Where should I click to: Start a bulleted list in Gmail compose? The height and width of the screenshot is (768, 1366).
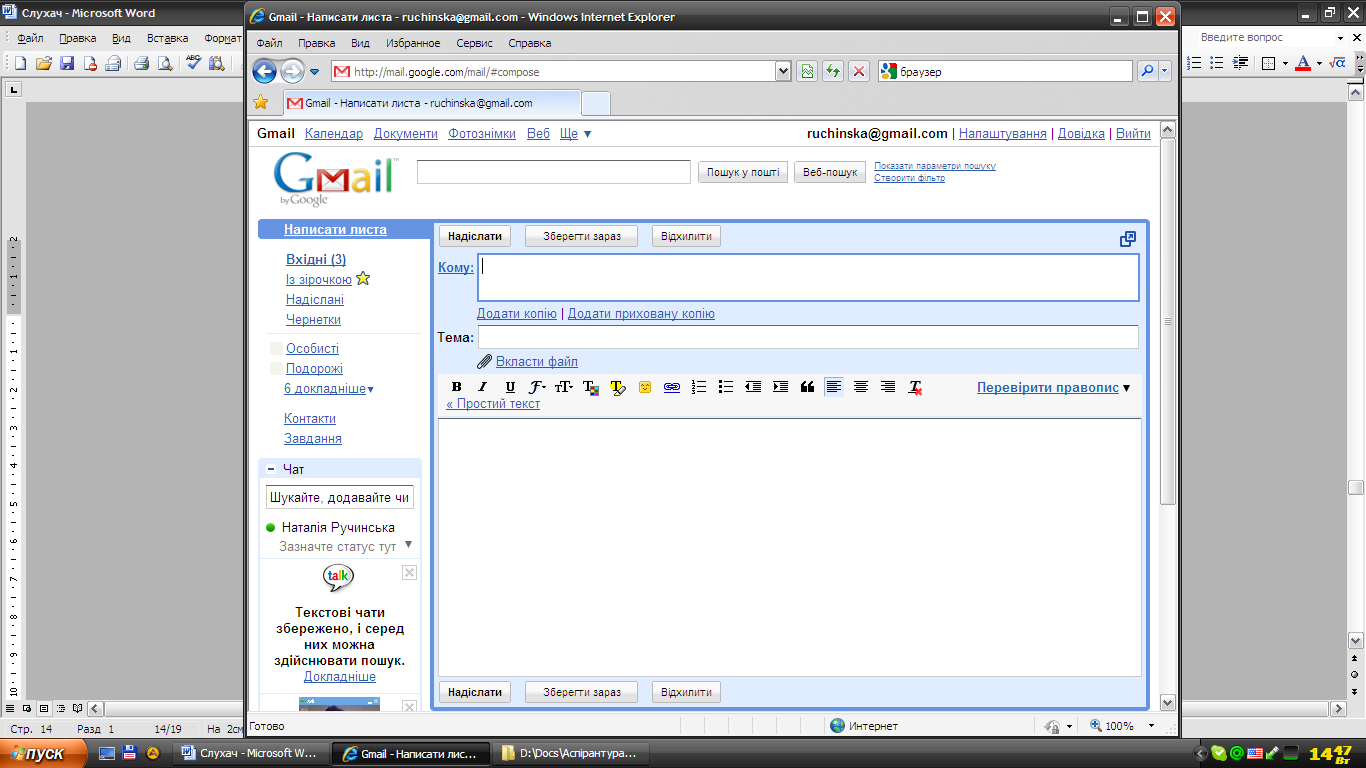726,388
